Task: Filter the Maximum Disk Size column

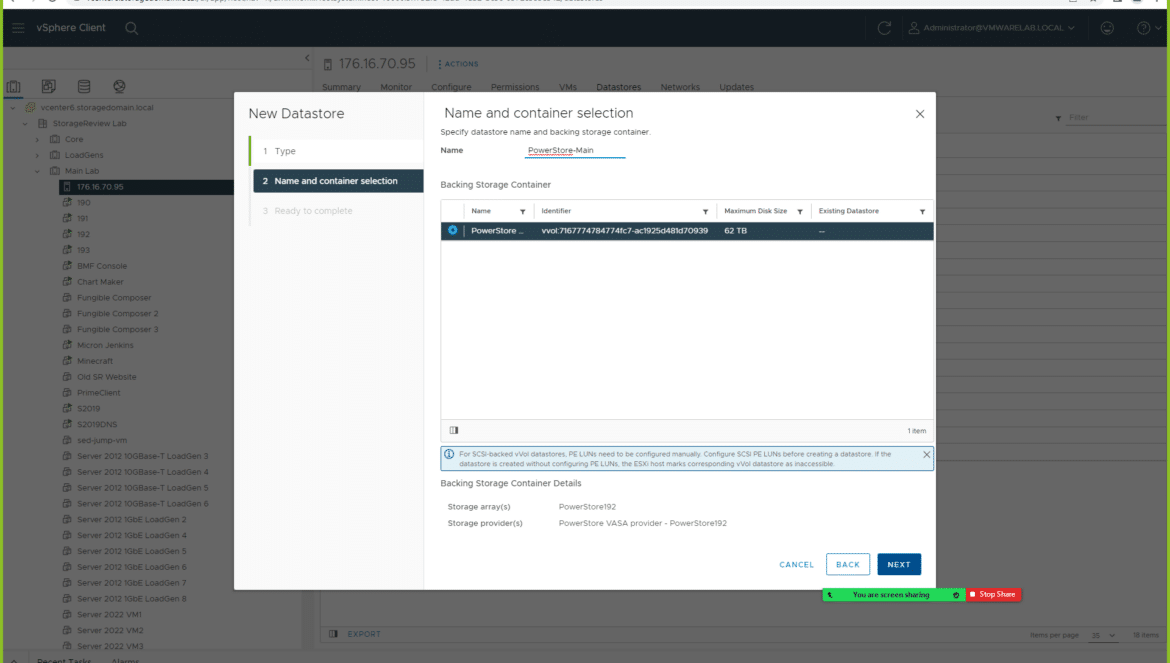Action: 800,212
